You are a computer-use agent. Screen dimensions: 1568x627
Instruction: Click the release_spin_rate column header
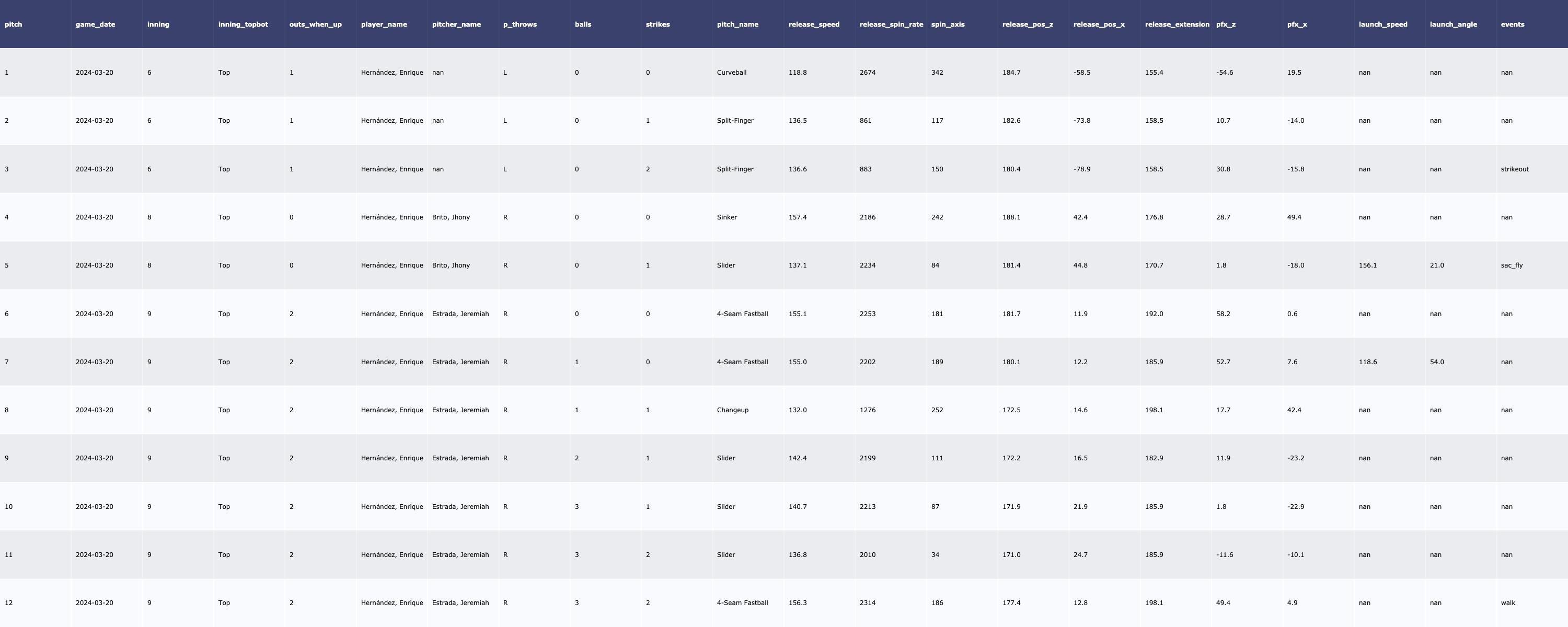tap(891, 25)
